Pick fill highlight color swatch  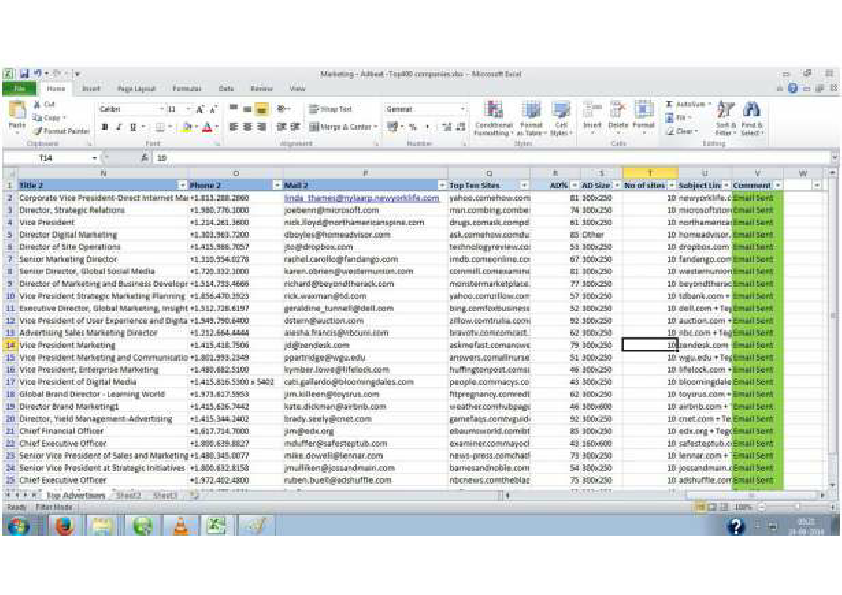[x=186, y=127]
